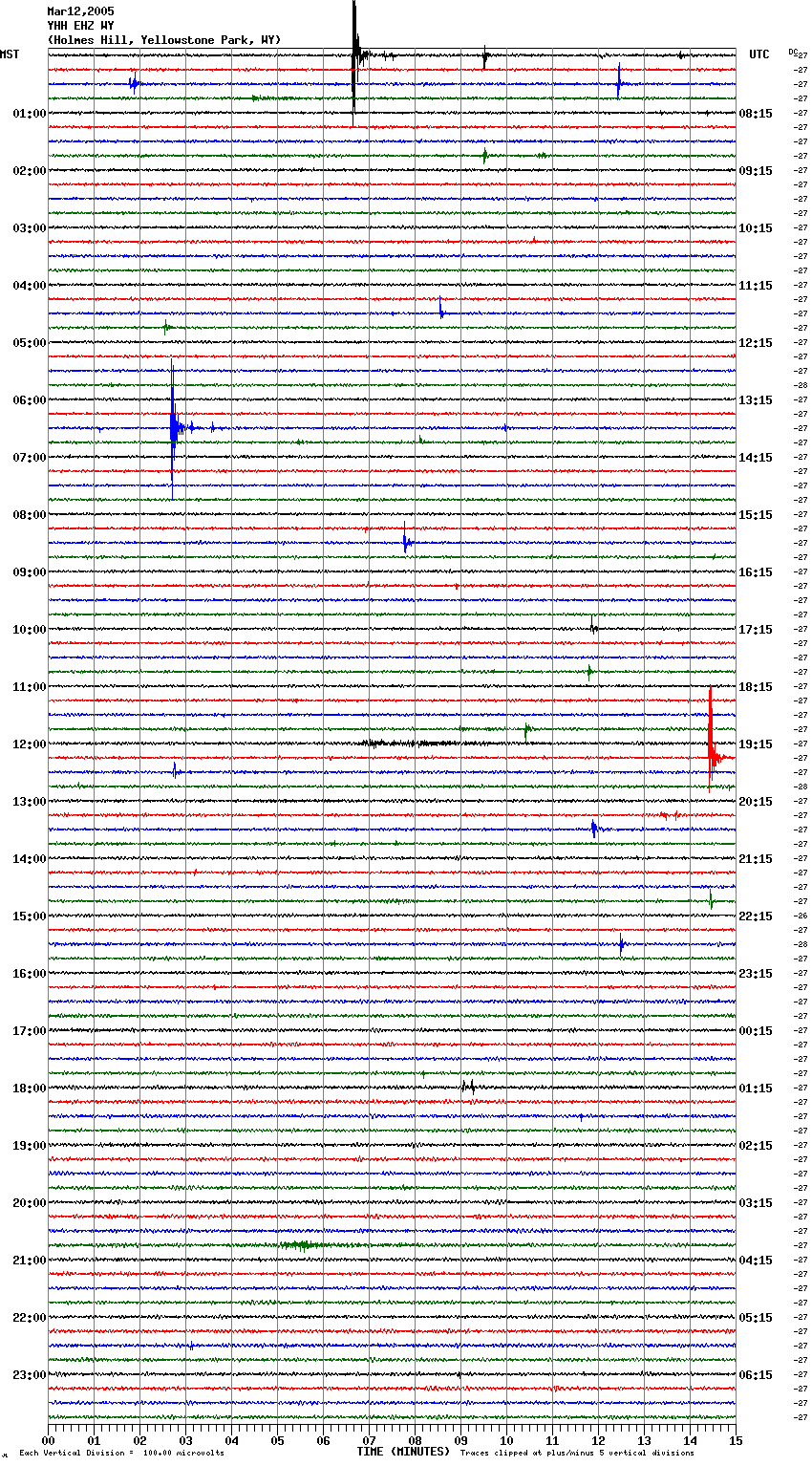Select the 16:00 MST time label

click(29, 974)
